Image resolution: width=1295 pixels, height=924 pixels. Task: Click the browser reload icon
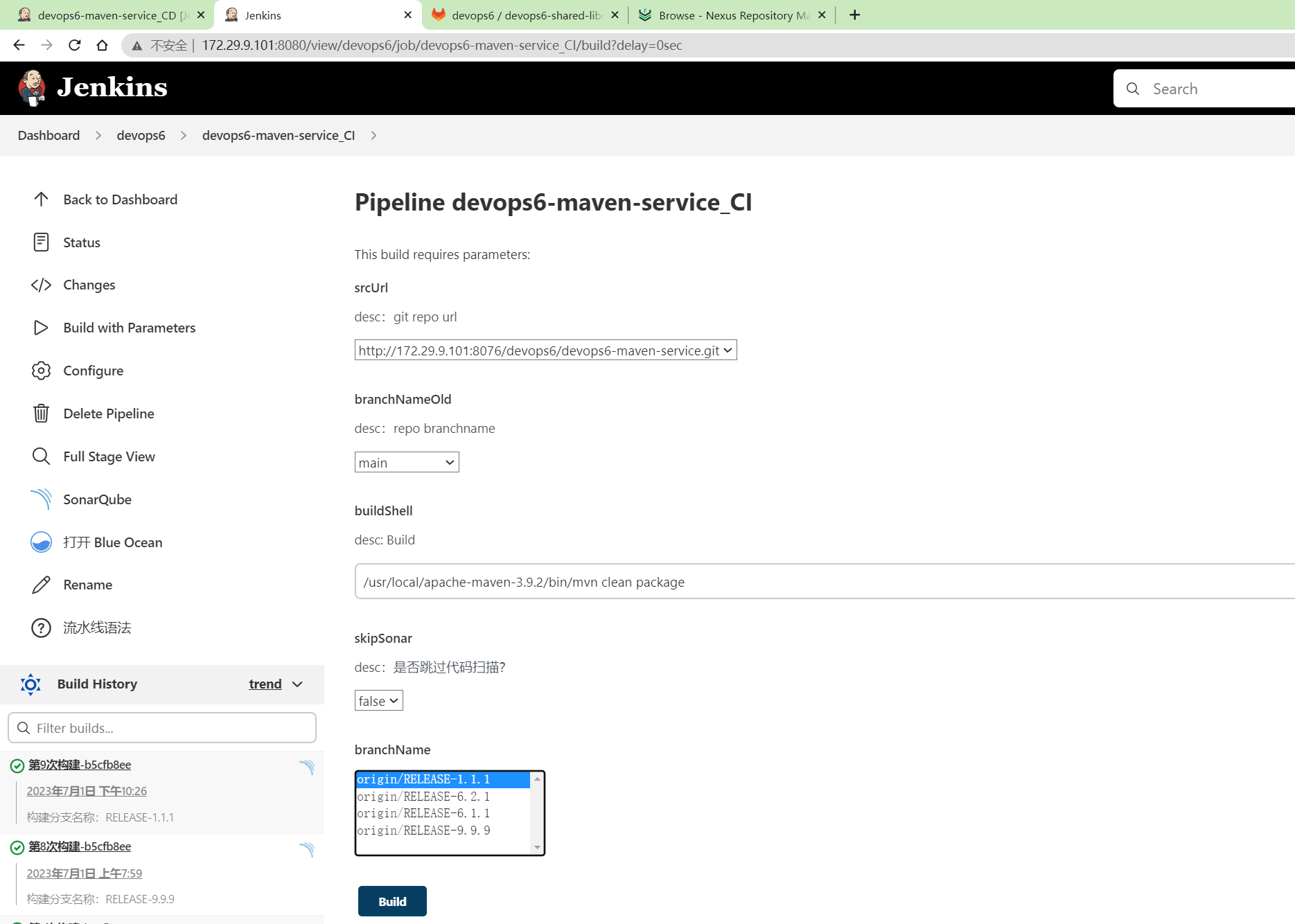point(75,45)
